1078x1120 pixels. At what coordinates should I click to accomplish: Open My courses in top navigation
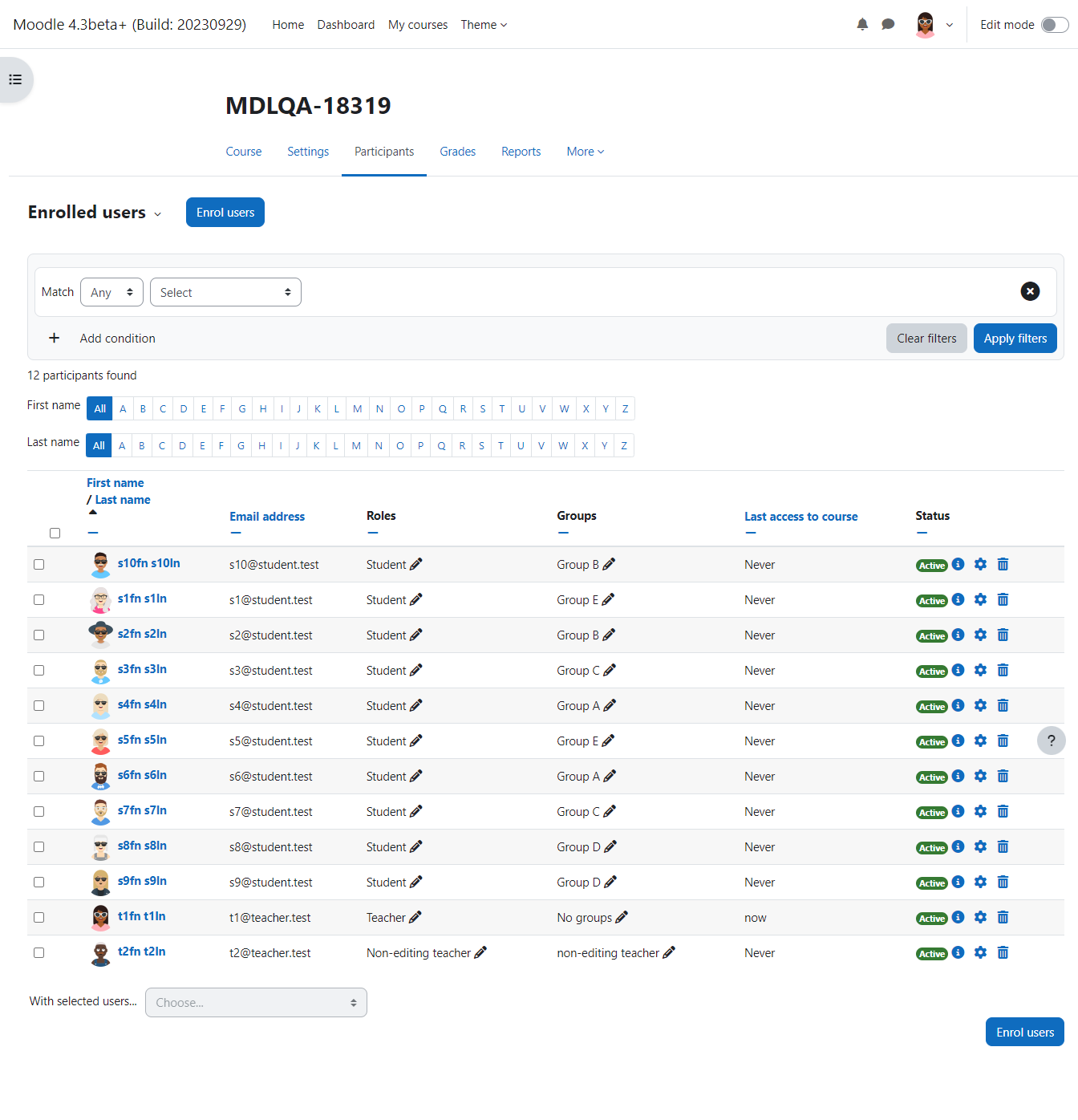(x=418, y=25)
